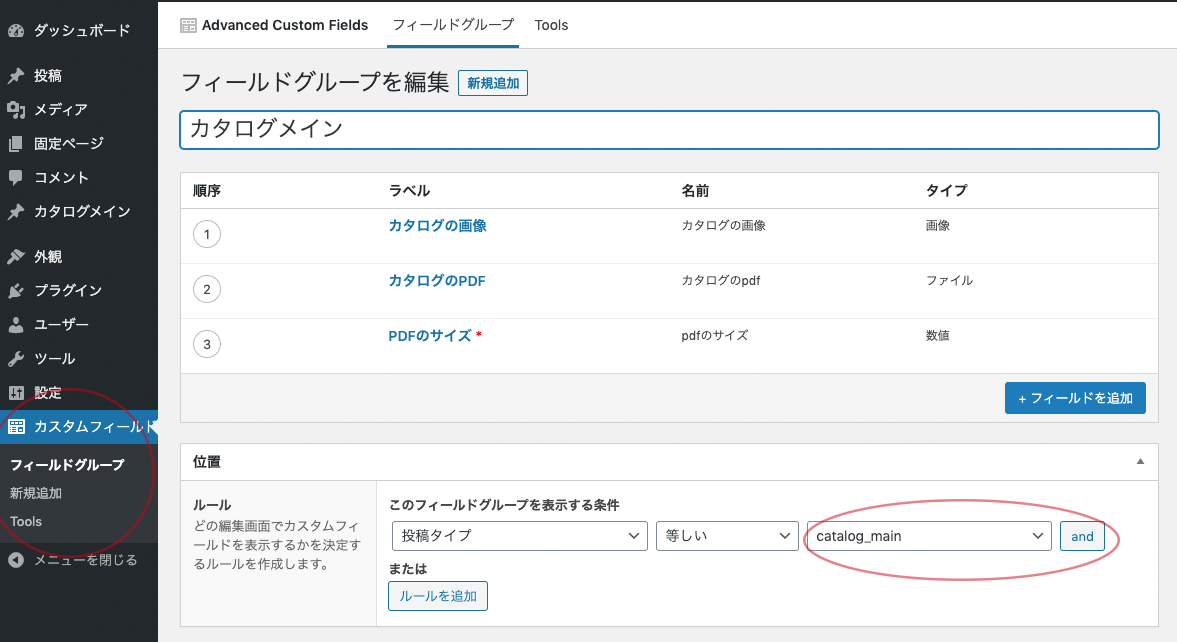Open the ダッシュボード menu
Viewport: 1177px width, 642px height.
point(82,31)
